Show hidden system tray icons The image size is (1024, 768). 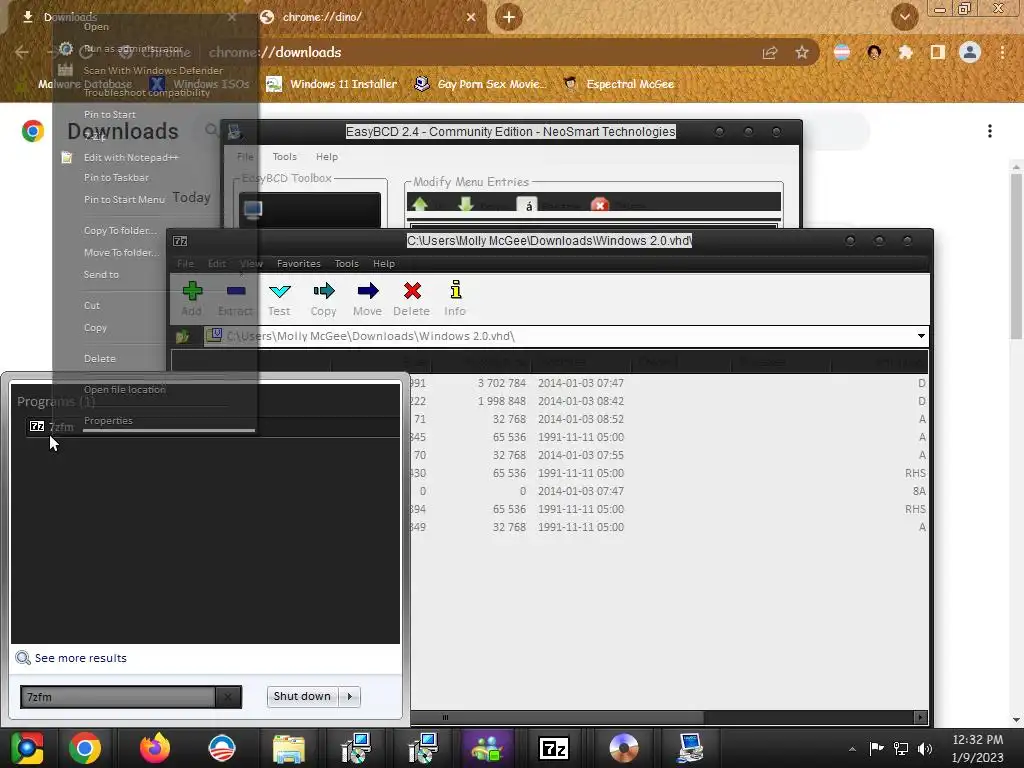point(852,749)
